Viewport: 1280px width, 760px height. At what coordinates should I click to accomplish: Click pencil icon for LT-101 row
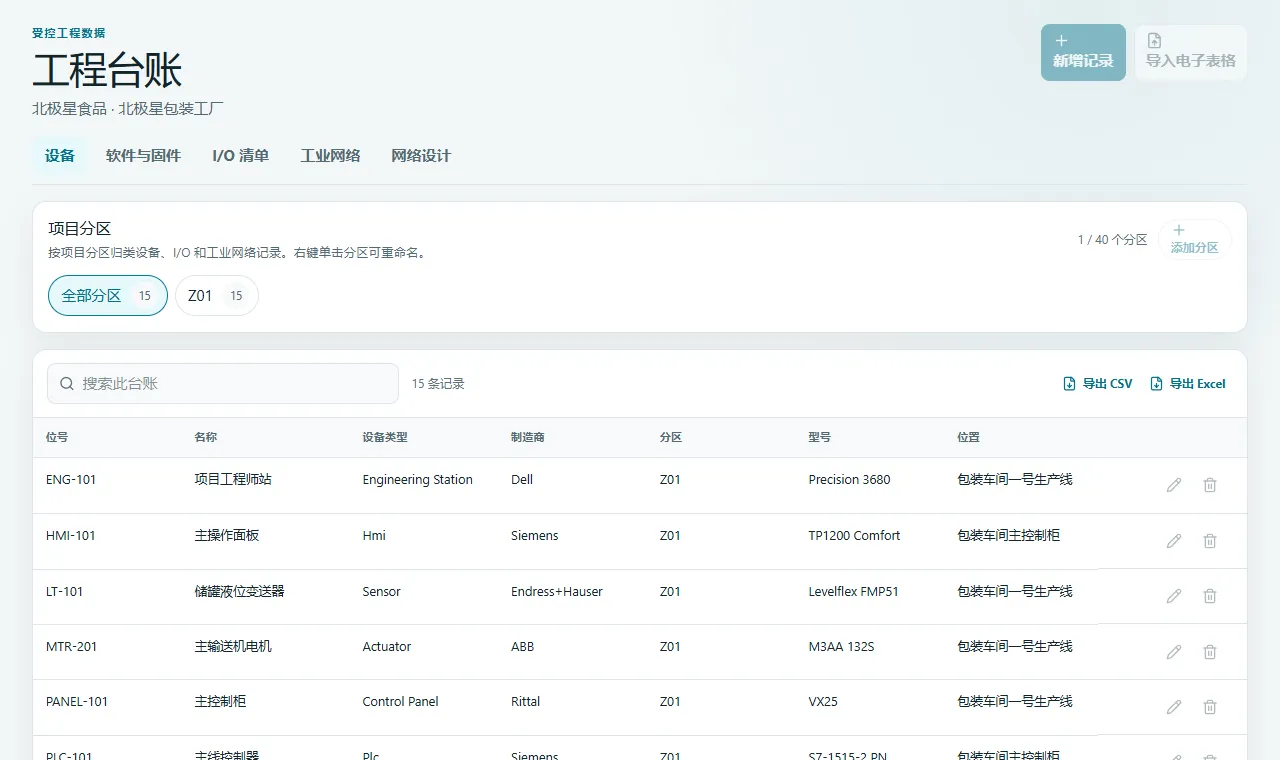(1174, 596)
